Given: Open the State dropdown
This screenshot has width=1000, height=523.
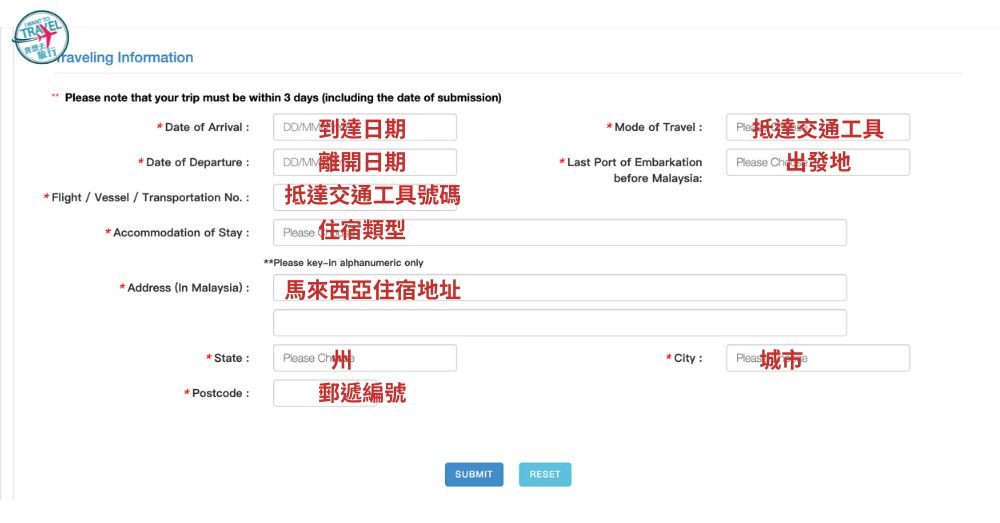Looking at the screenshot, I should click(x=364, y=358).
